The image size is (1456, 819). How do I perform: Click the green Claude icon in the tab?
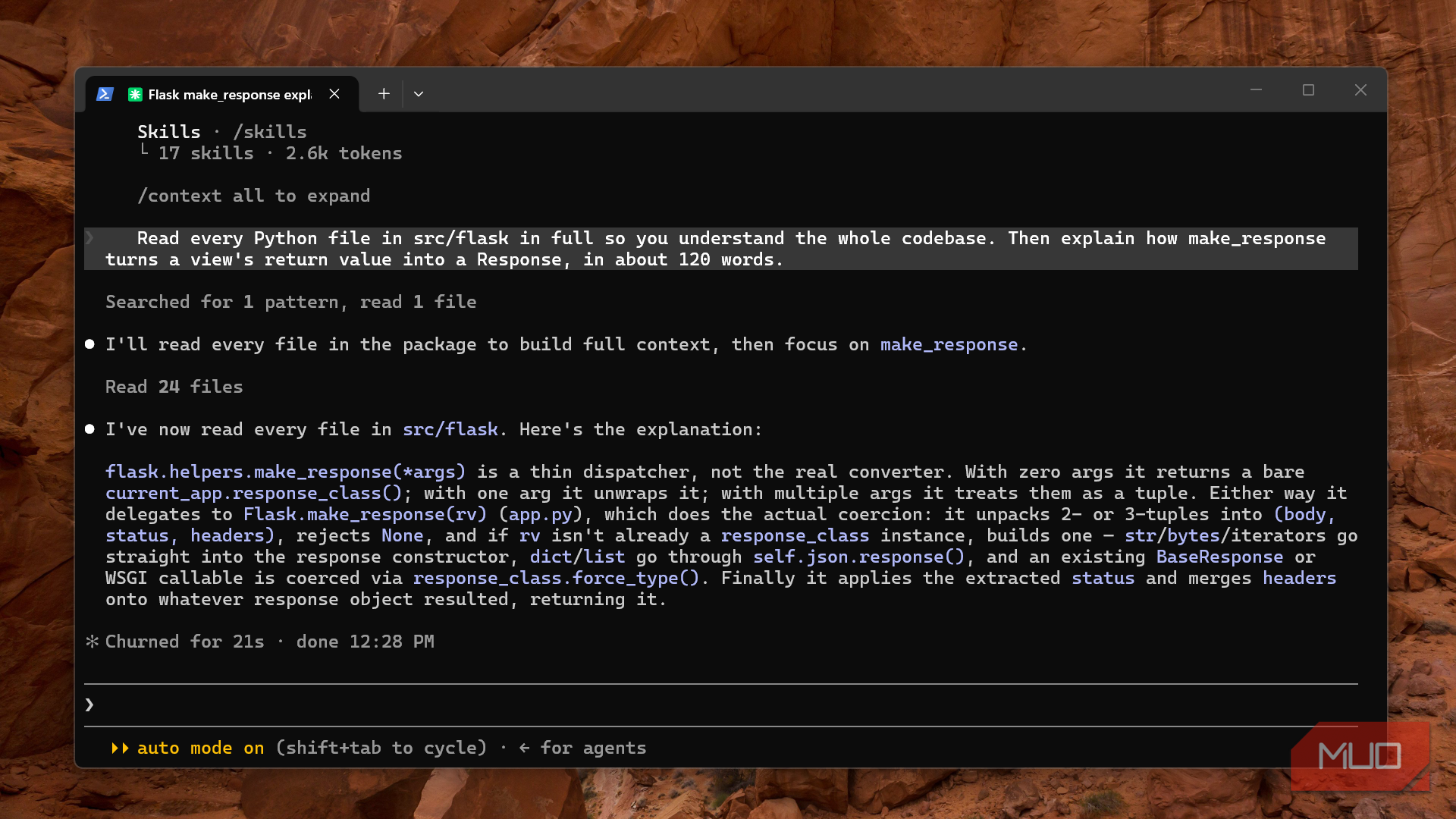coord(135,94)
